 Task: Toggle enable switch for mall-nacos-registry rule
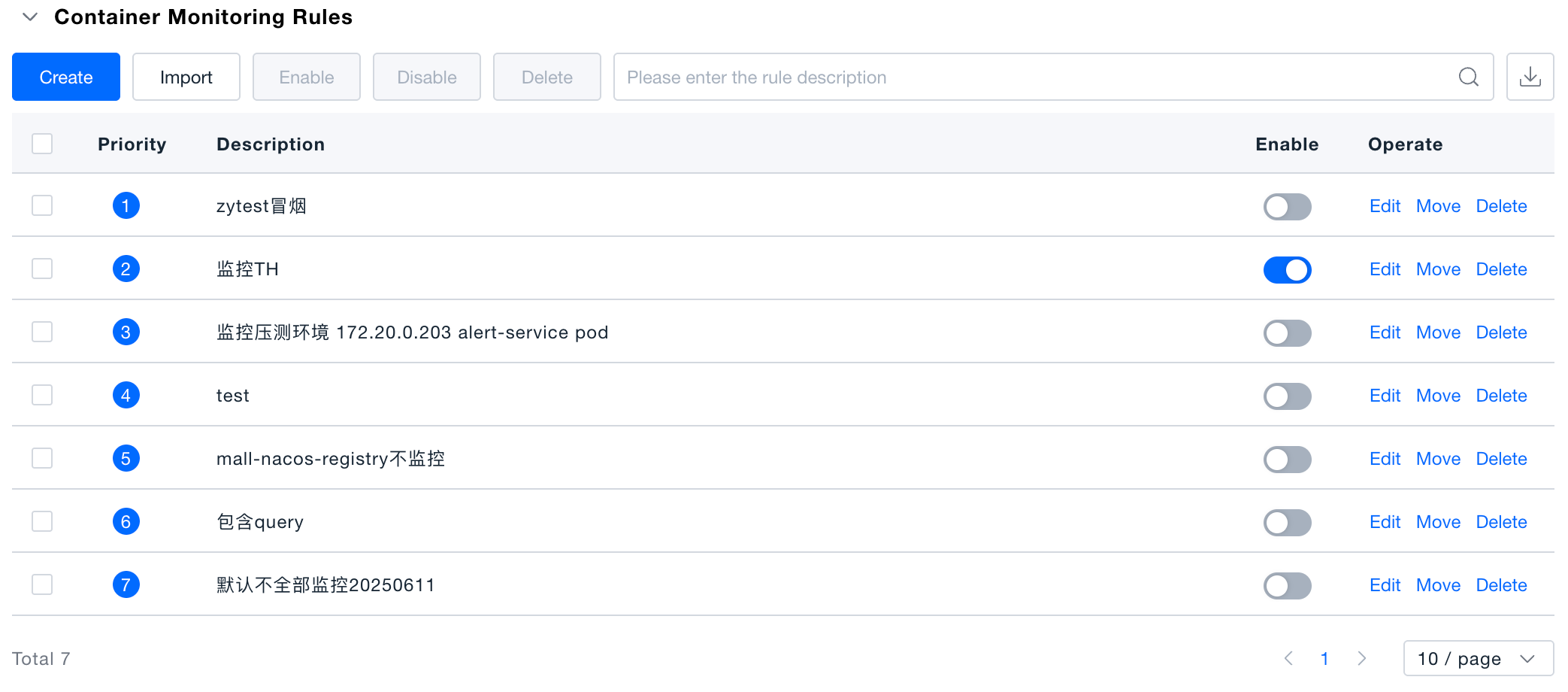(x=1287, y=459)
